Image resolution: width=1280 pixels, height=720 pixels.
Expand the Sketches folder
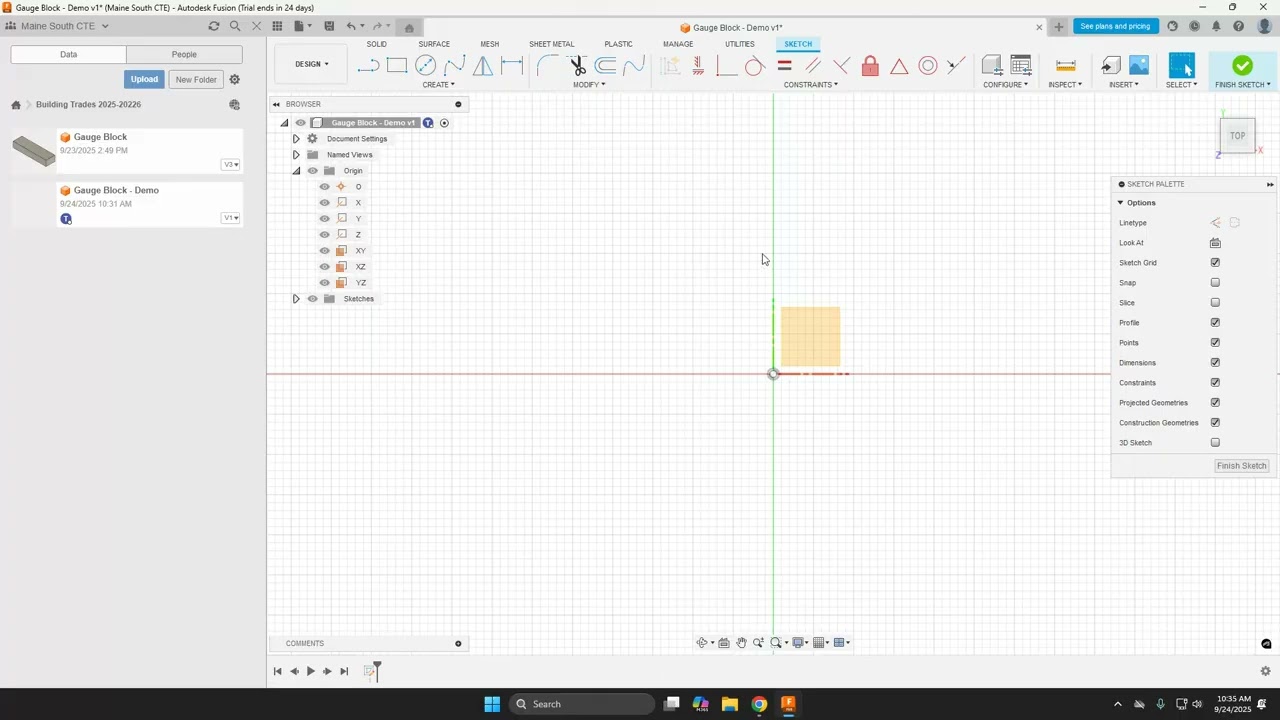tap(296, 299)
